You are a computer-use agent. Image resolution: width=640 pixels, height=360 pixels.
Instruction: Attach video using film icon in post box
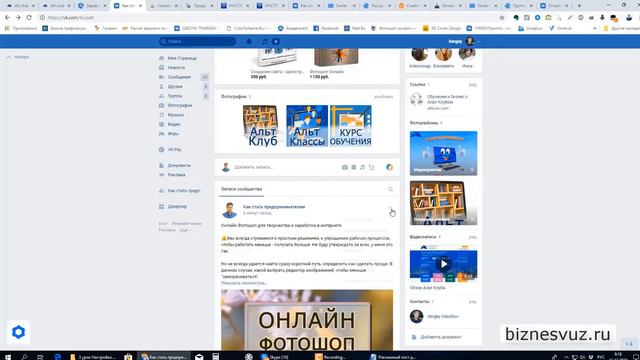(354, 167)
